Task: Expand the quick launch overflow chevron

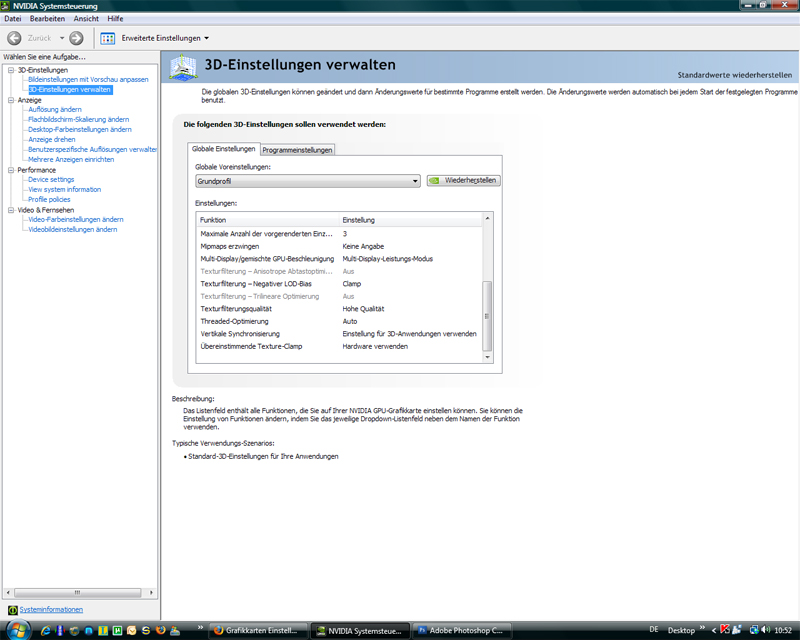Action: pos(200,627)
